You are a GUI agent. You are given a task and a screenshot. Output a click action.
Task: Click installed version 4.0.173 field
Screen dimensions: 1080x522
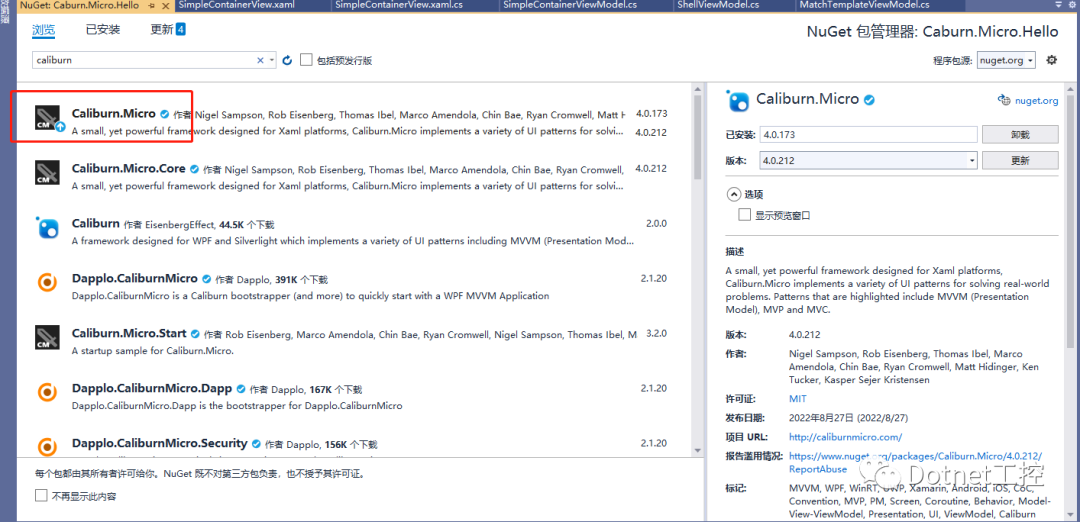(x=869, y=134)
